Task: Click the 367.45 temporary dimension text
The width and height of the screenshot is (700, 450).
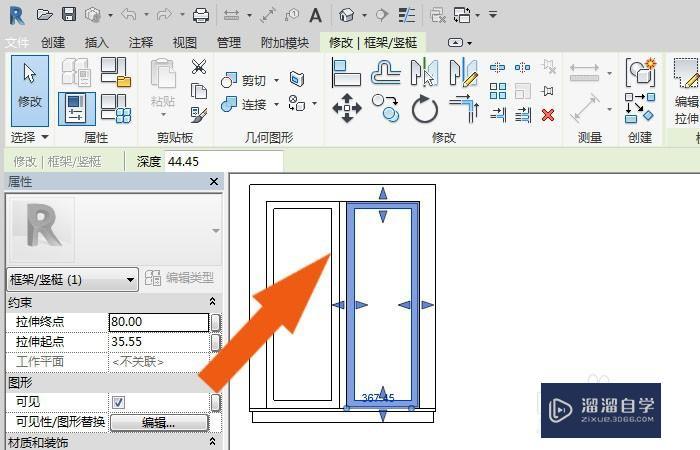Action: tap(378, 397)
